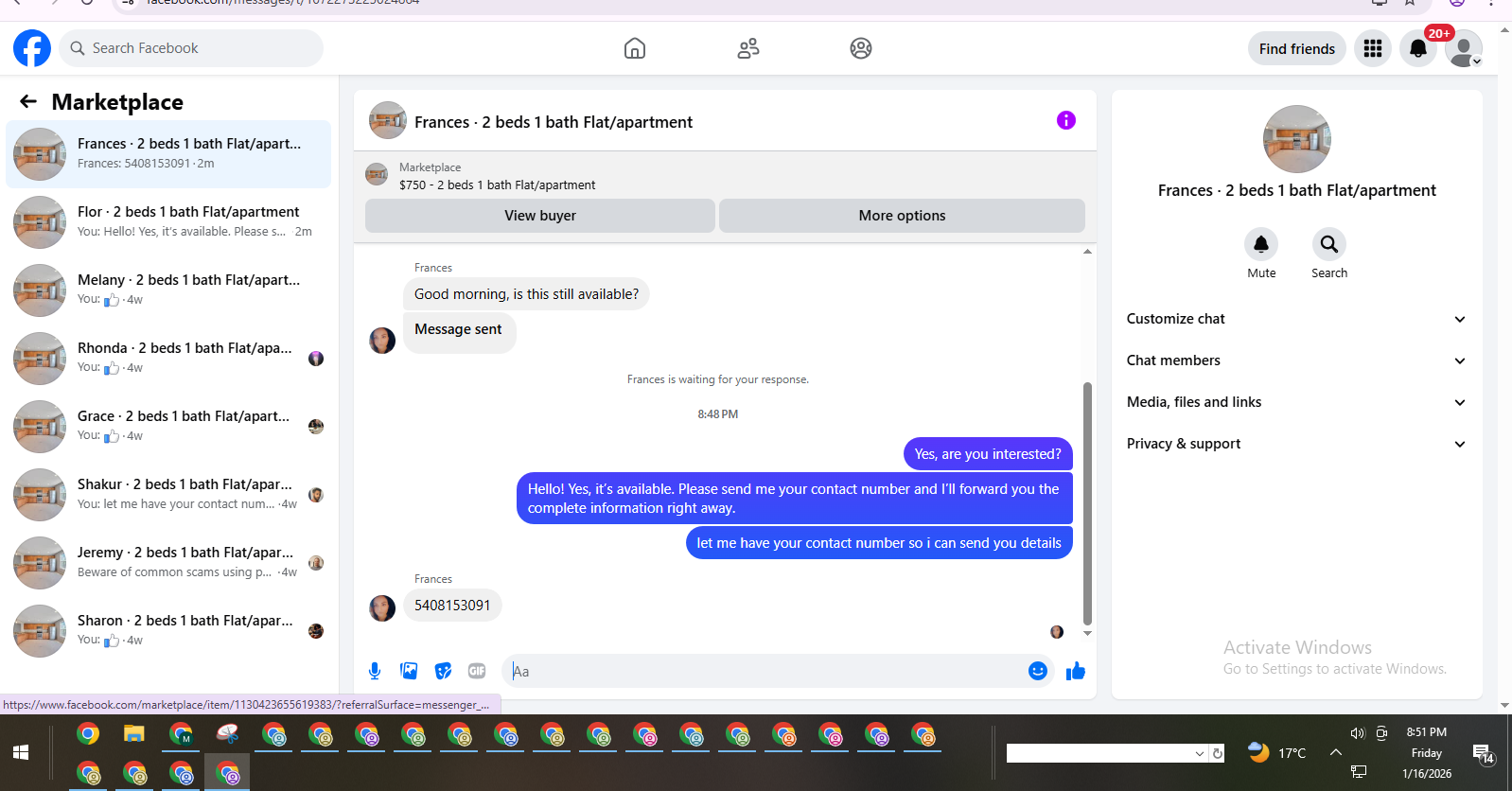Viewport: 1512px width, 791px height.
Task: Open the Facebook logo home link
Action: [32, 48]
